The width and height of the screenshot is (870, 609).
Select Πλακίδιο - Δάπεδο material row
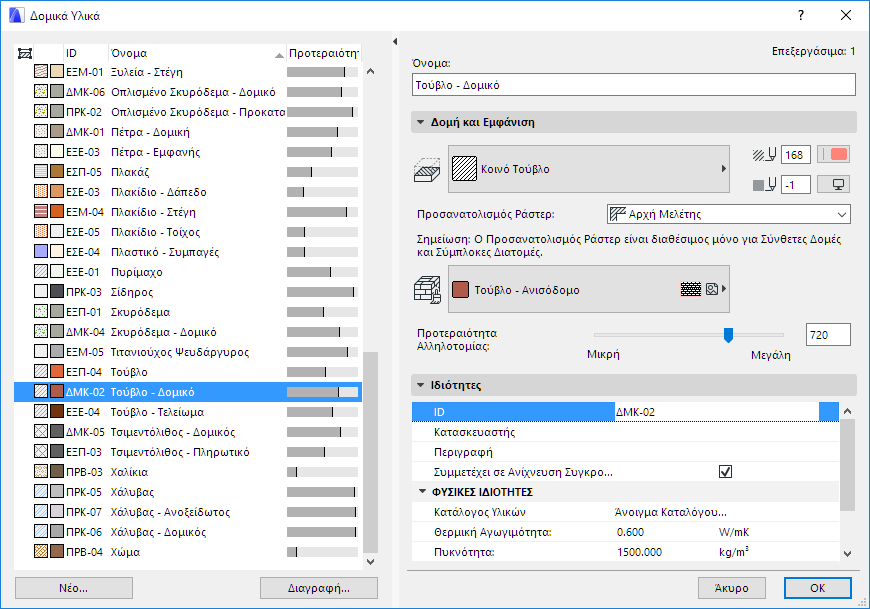click(x=188, y=192)
